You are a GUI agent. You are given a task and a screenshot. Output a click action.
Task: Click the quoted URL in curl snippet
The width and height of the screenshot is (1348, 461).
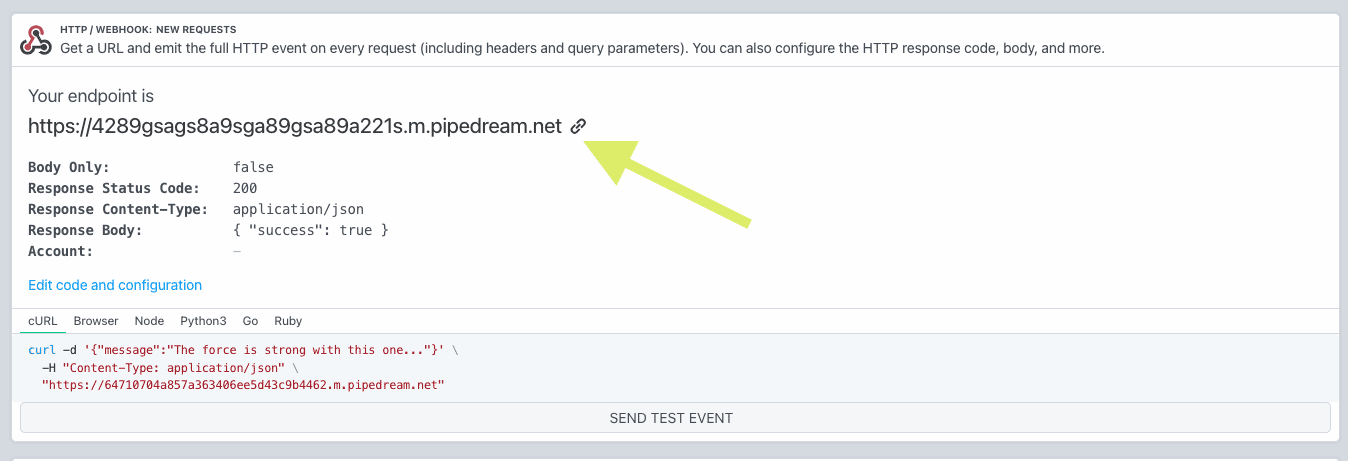pyautogui.click(x=242, y=384)
